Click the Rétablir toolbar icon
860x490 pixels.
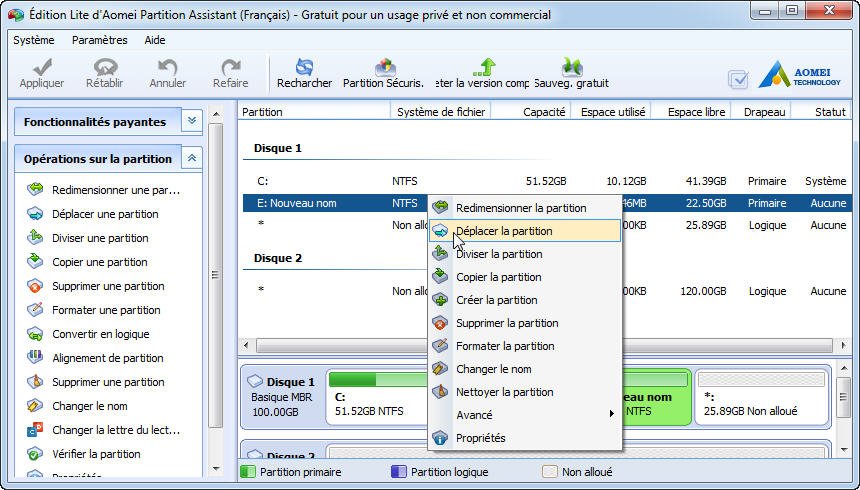coord(105,67)
